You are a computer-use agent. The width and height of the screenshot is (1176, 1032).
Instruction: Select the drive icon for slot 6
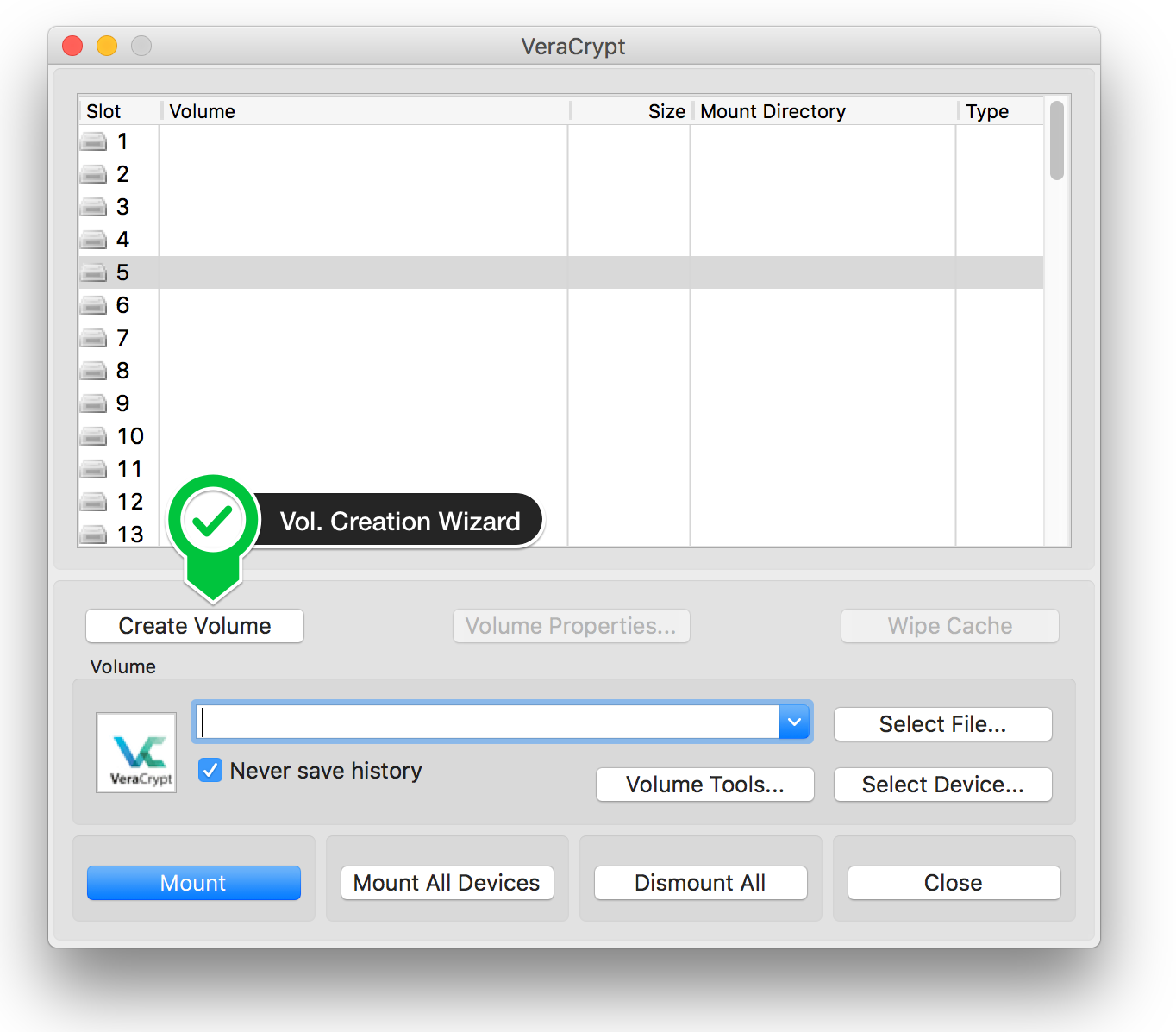[93, 304]
